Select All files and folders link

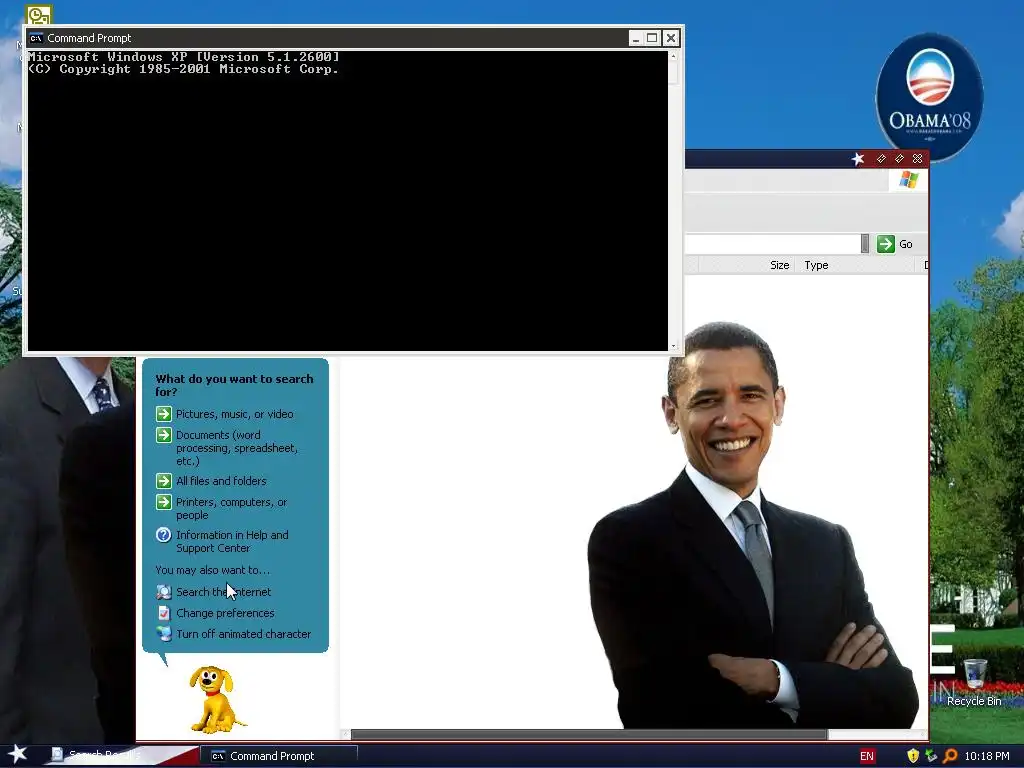(x=221, y=481)
